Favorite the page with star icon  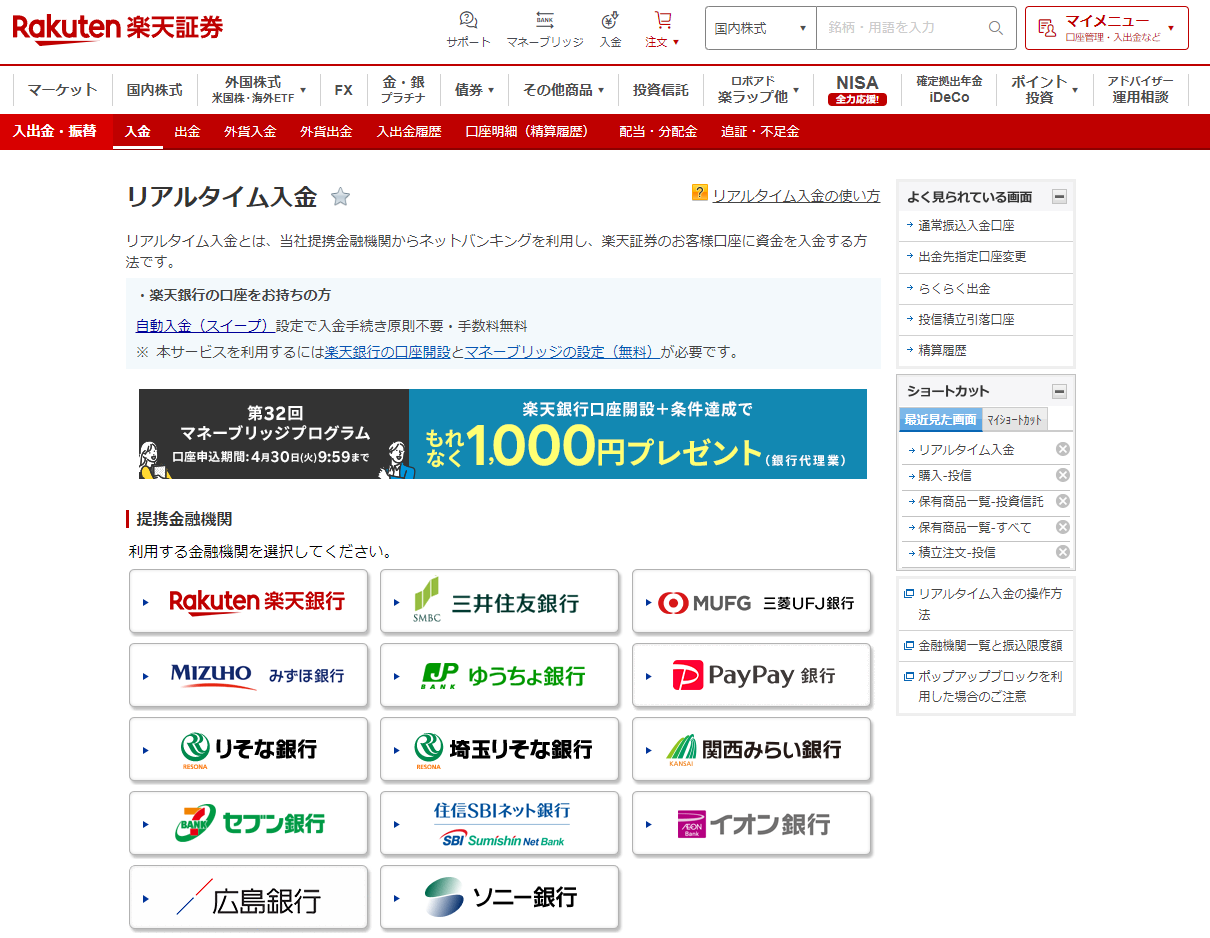pyautogui.click(x=341, y=197)
